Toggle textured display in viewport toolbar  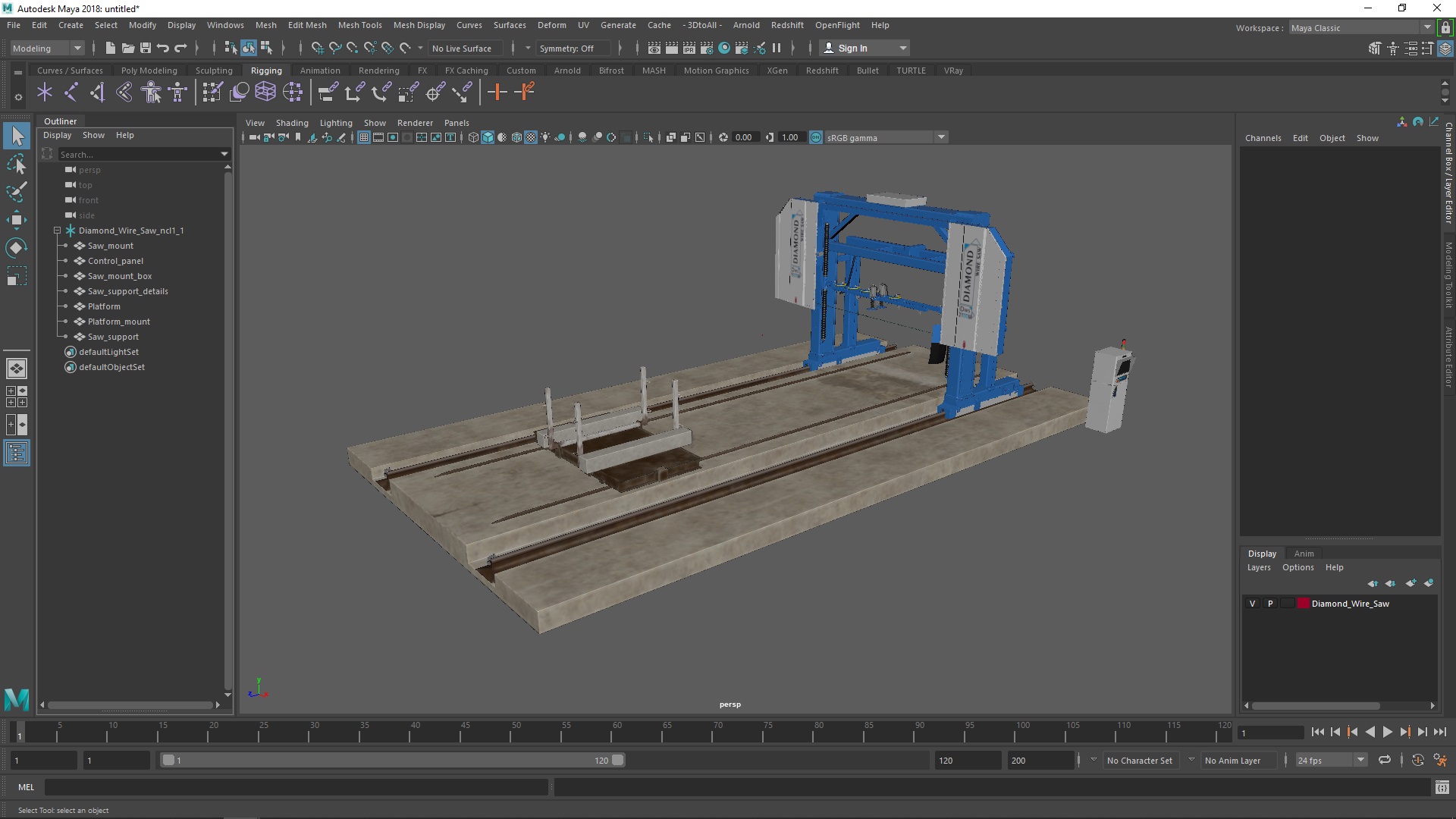[x=531, y=137]
